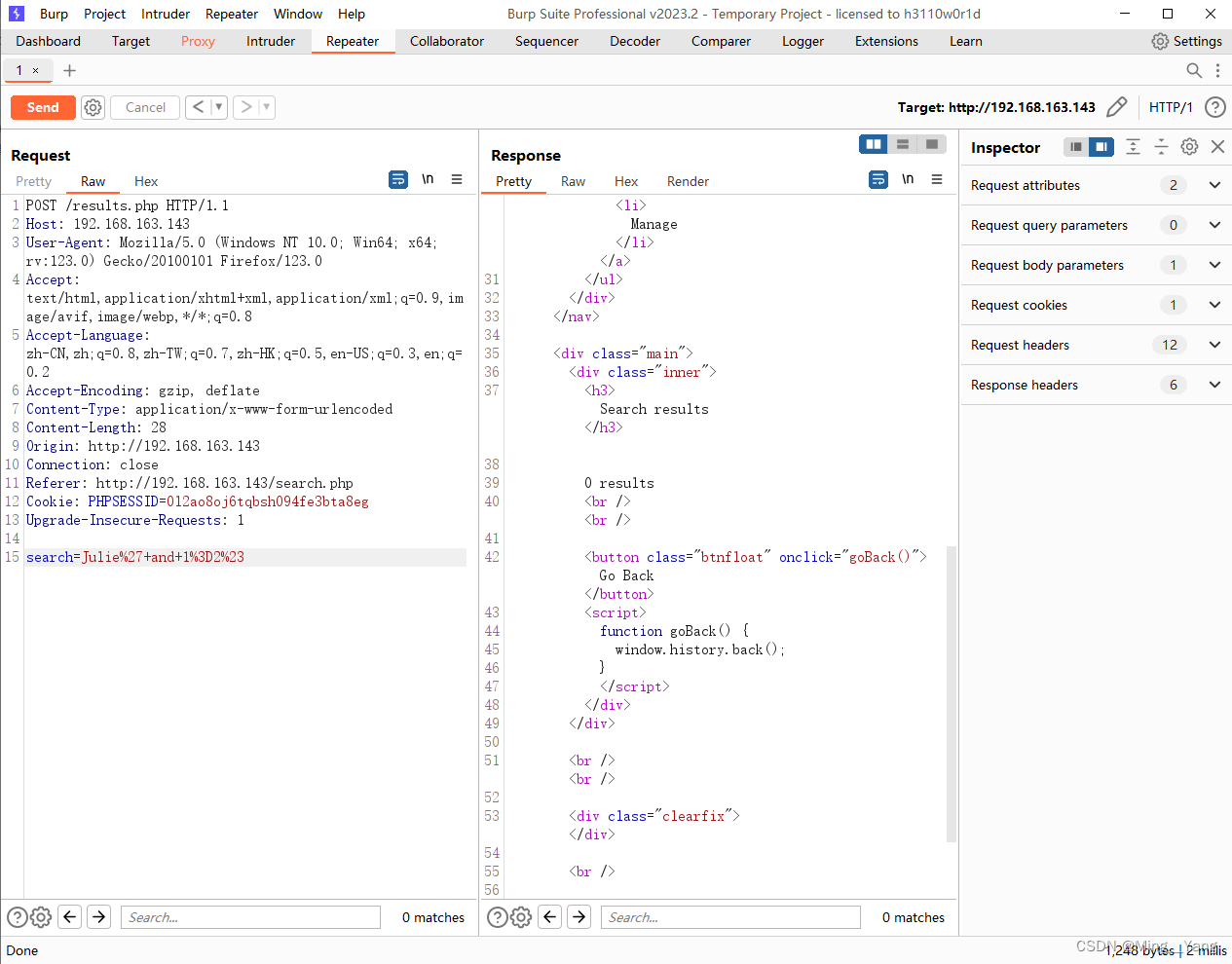The width and height of the screenshot is (1232, 964).
Task: Select side-by-side request/response layout
Action: [x=874, y=144]
